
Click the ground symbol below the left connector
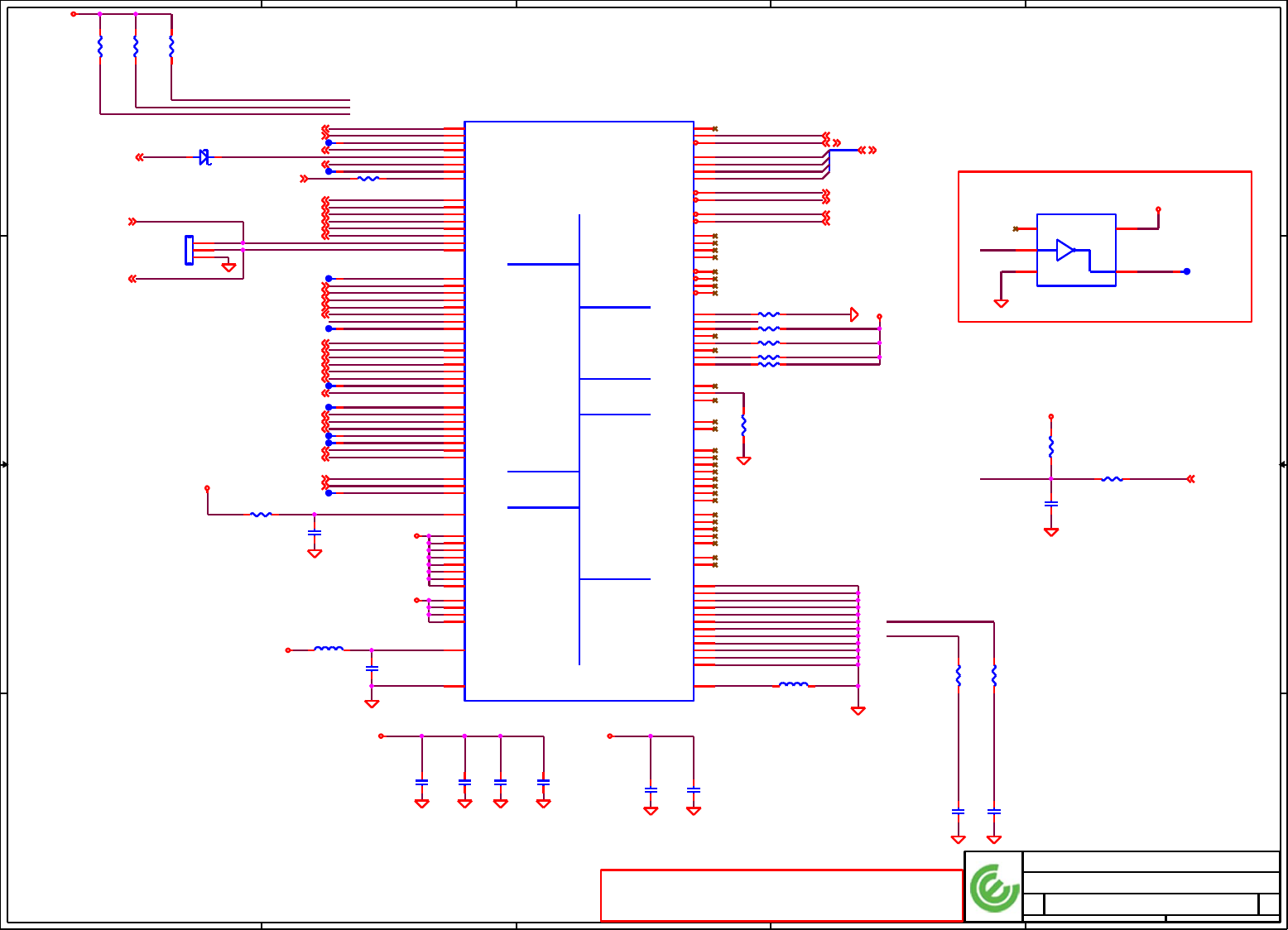point(228,267)
